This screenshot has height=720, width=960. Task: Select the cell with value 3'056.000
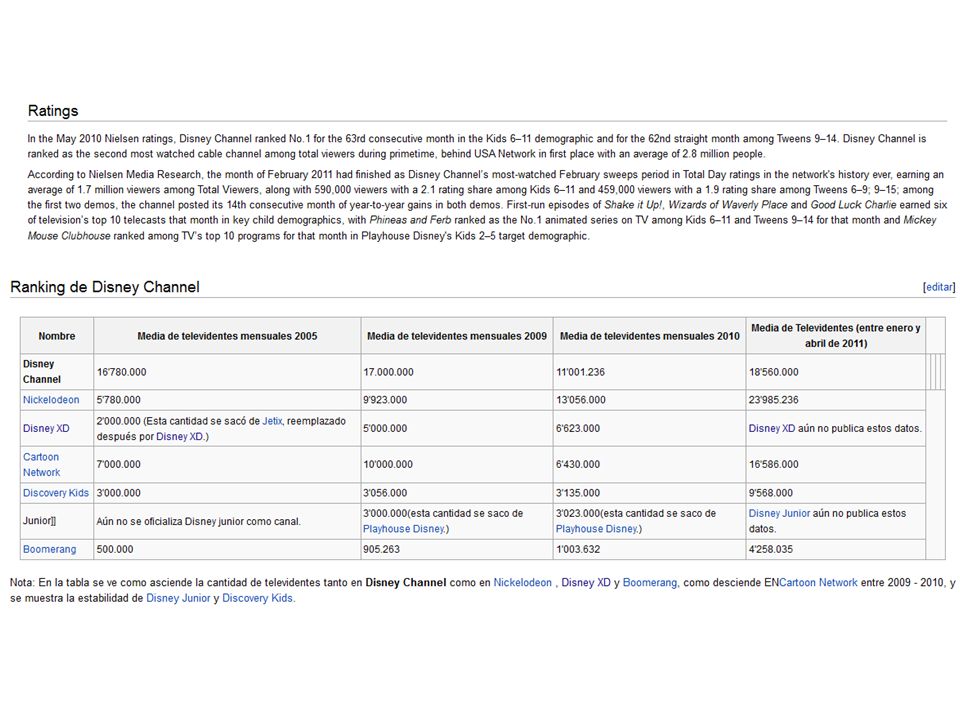pyautogui.click(x=457, y=493)
